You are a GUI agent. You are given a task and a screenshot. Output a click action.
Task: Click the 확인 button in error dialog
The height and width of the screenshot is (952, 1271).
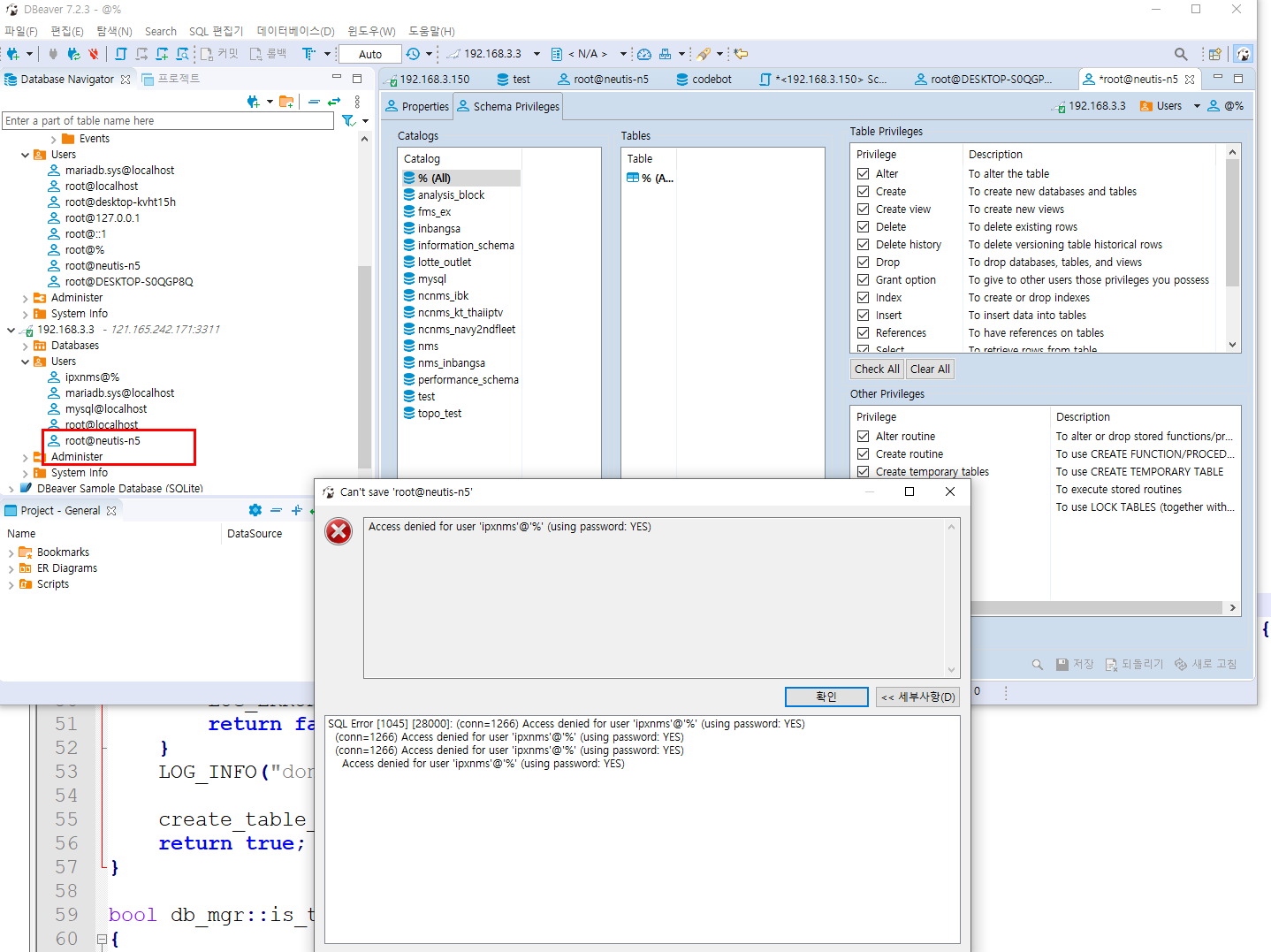[x=826, y=697]
